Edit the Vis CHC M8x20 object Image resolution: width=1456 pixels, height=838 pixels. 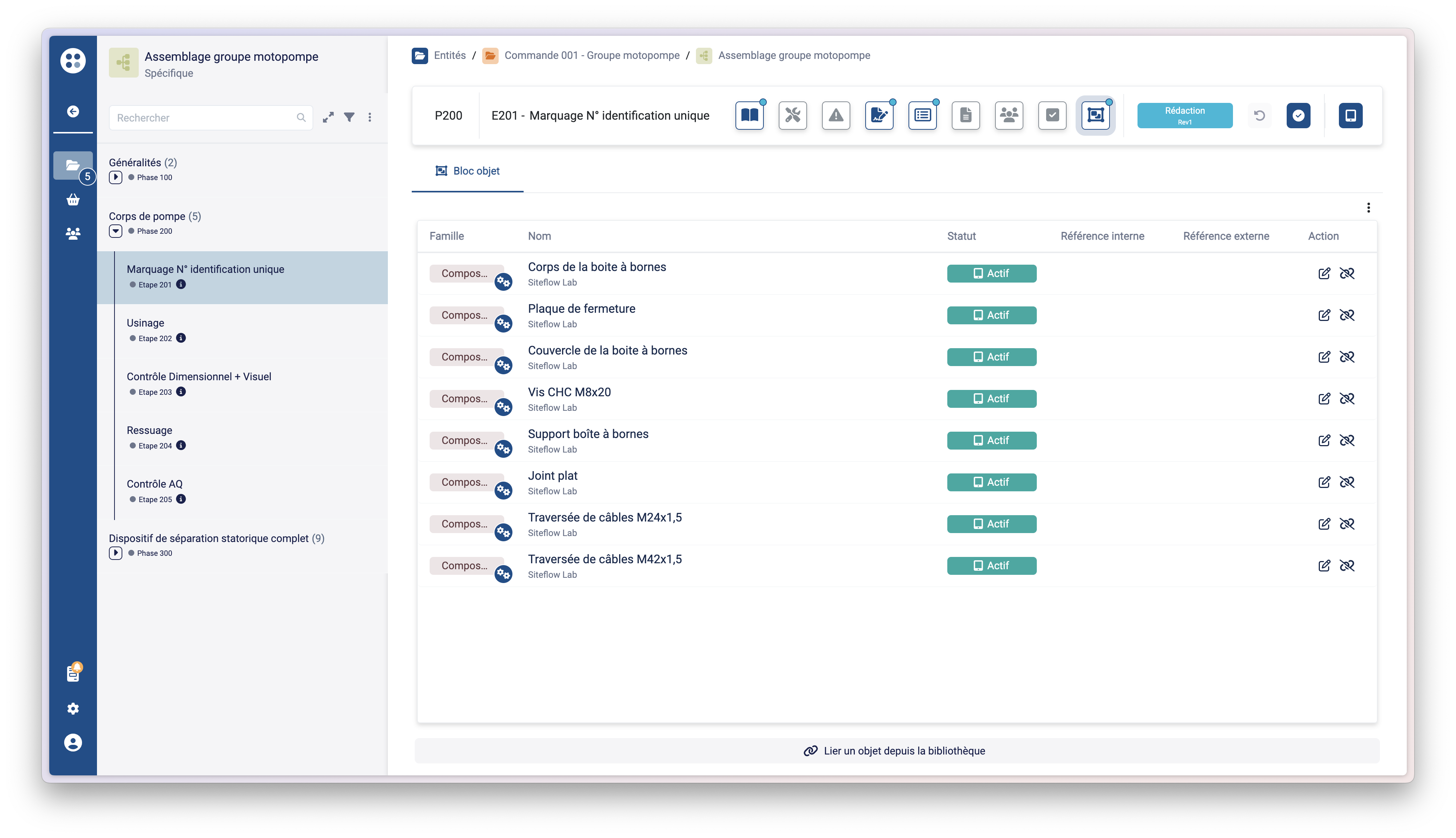coord(1324,399)
